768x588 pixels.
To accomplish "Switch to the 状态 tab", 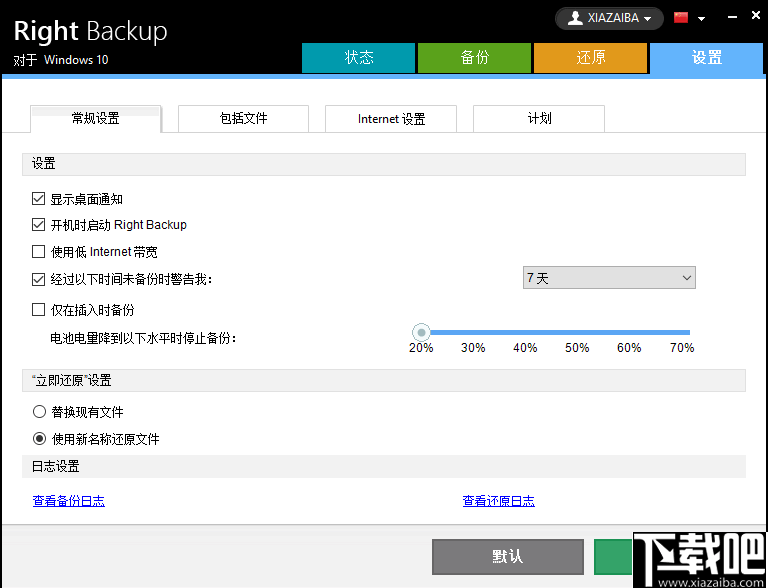I will 359,58.
